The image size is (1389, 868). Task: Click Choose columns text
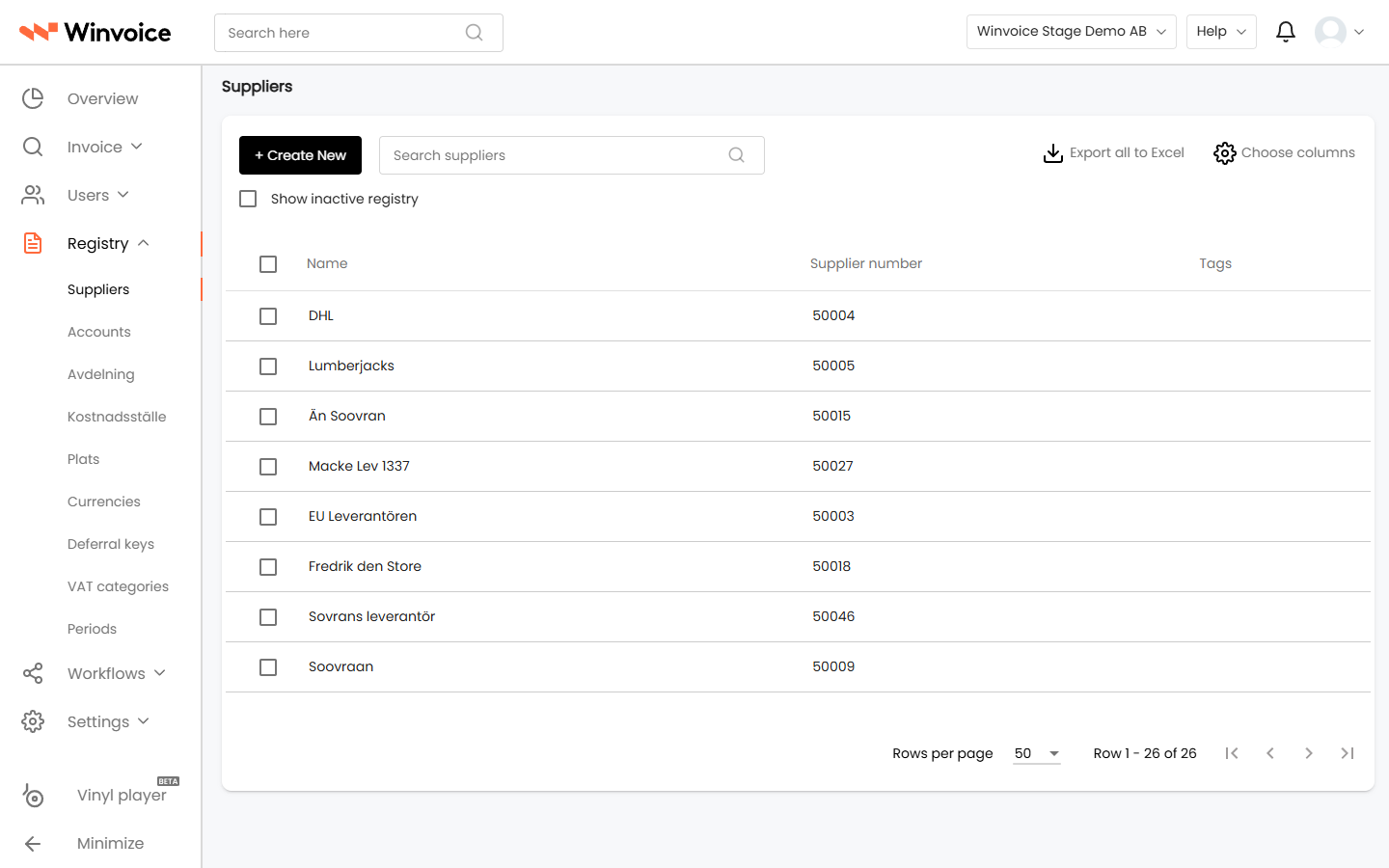(x=1297, y=152)
